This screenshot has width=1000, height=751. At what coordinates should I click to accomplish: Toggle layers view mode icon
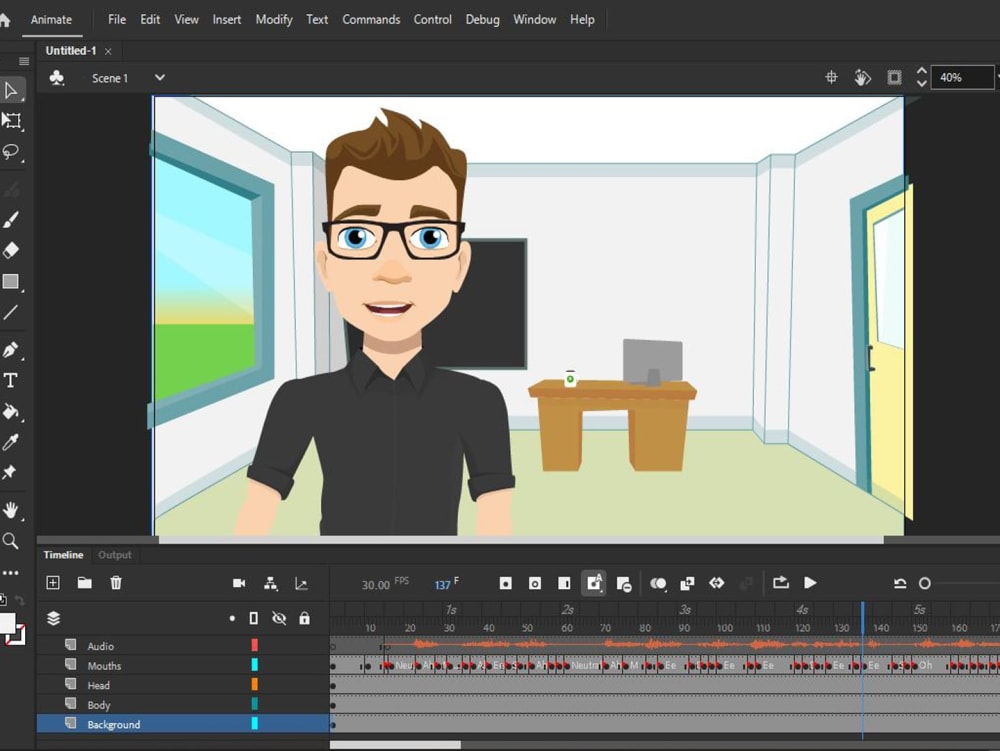click(x=54, y=618)
